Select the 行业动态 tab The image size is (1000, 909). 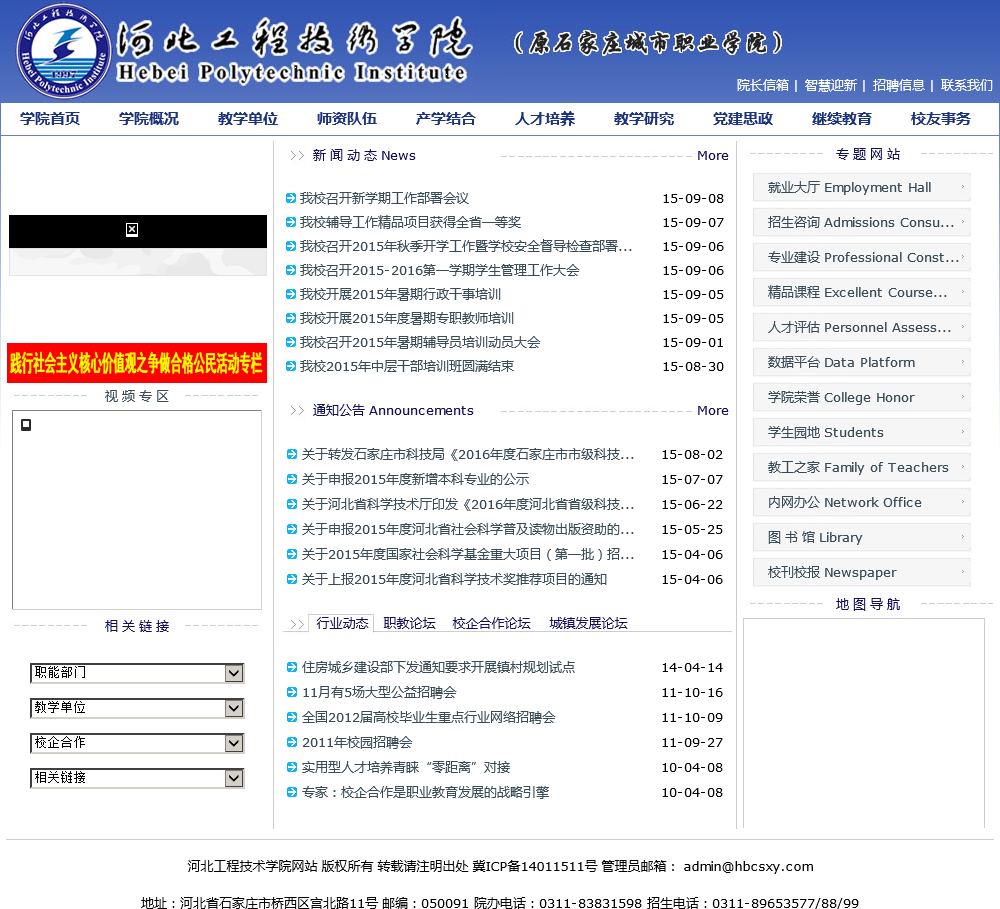pyautogui.click(x=342, y=623)
